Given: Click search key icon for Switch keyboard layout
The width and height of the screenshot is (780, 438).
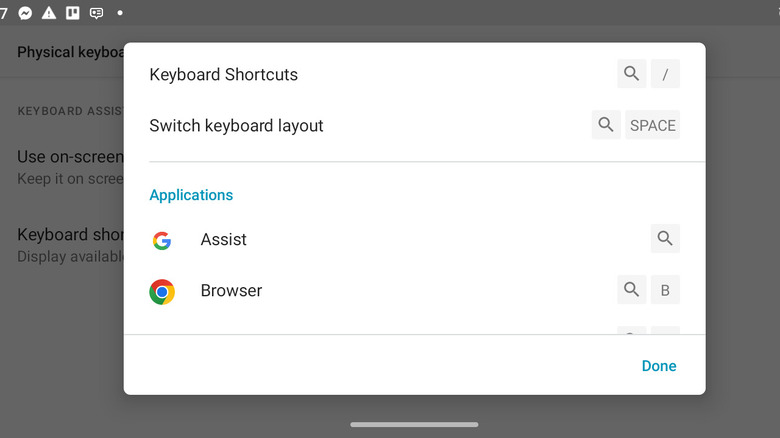Looking at the screenshot, I should pos(606,125).
